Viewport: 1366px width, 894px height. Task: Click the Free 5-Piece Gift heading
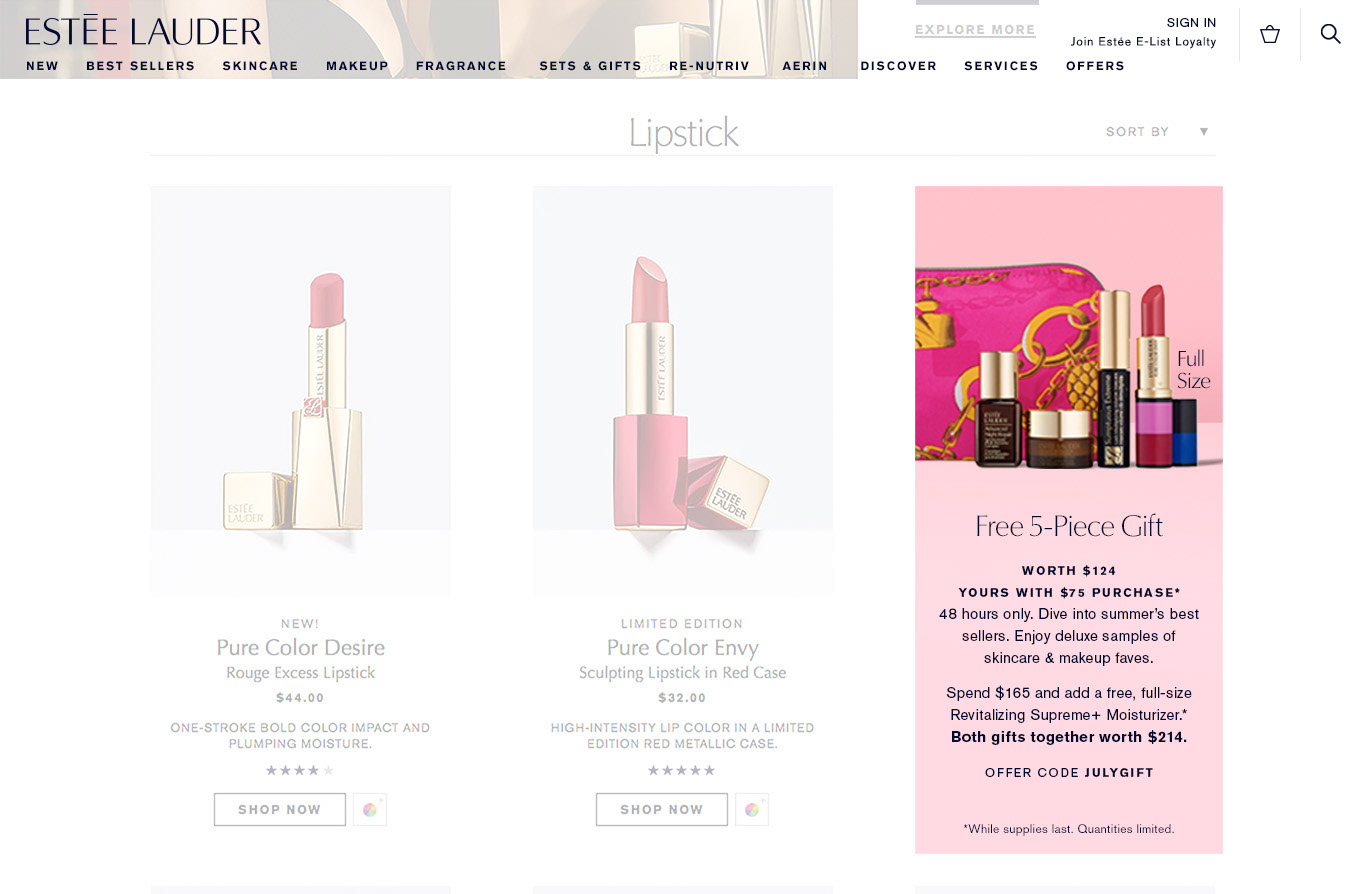[1069, 527]
